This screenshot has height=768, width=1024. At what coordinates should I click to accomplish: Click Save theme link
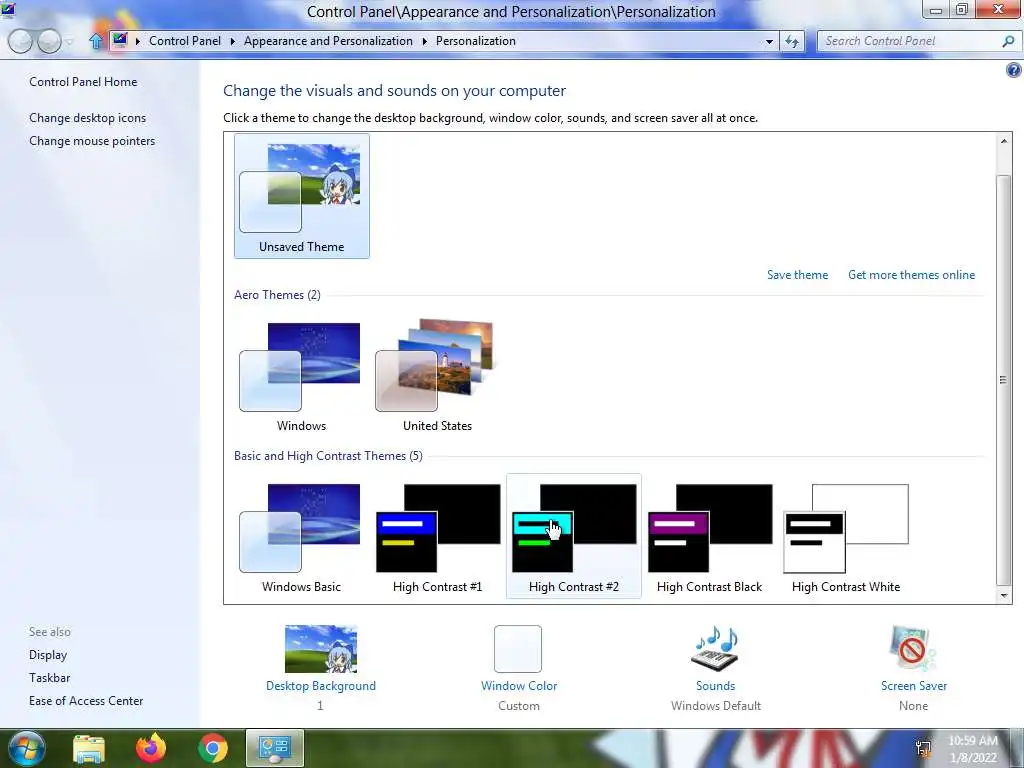[797, 275]
